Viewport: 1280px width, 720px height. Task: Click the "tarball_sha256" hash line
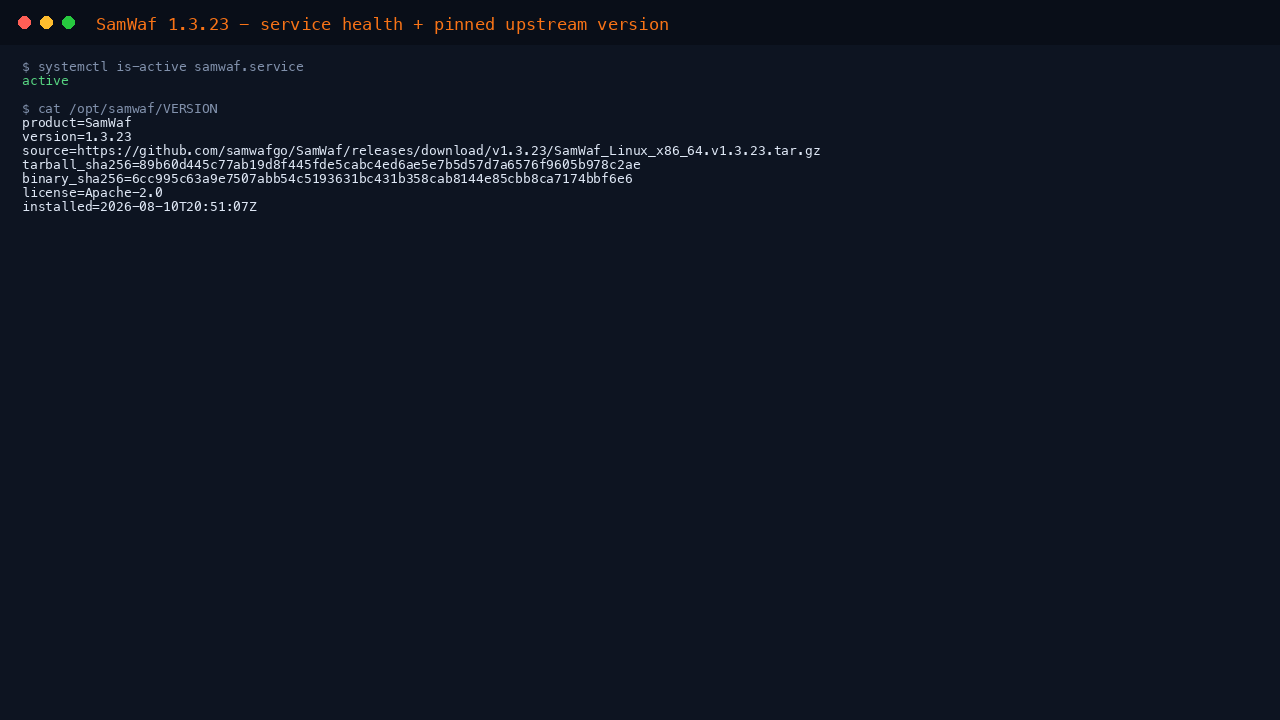331,165
